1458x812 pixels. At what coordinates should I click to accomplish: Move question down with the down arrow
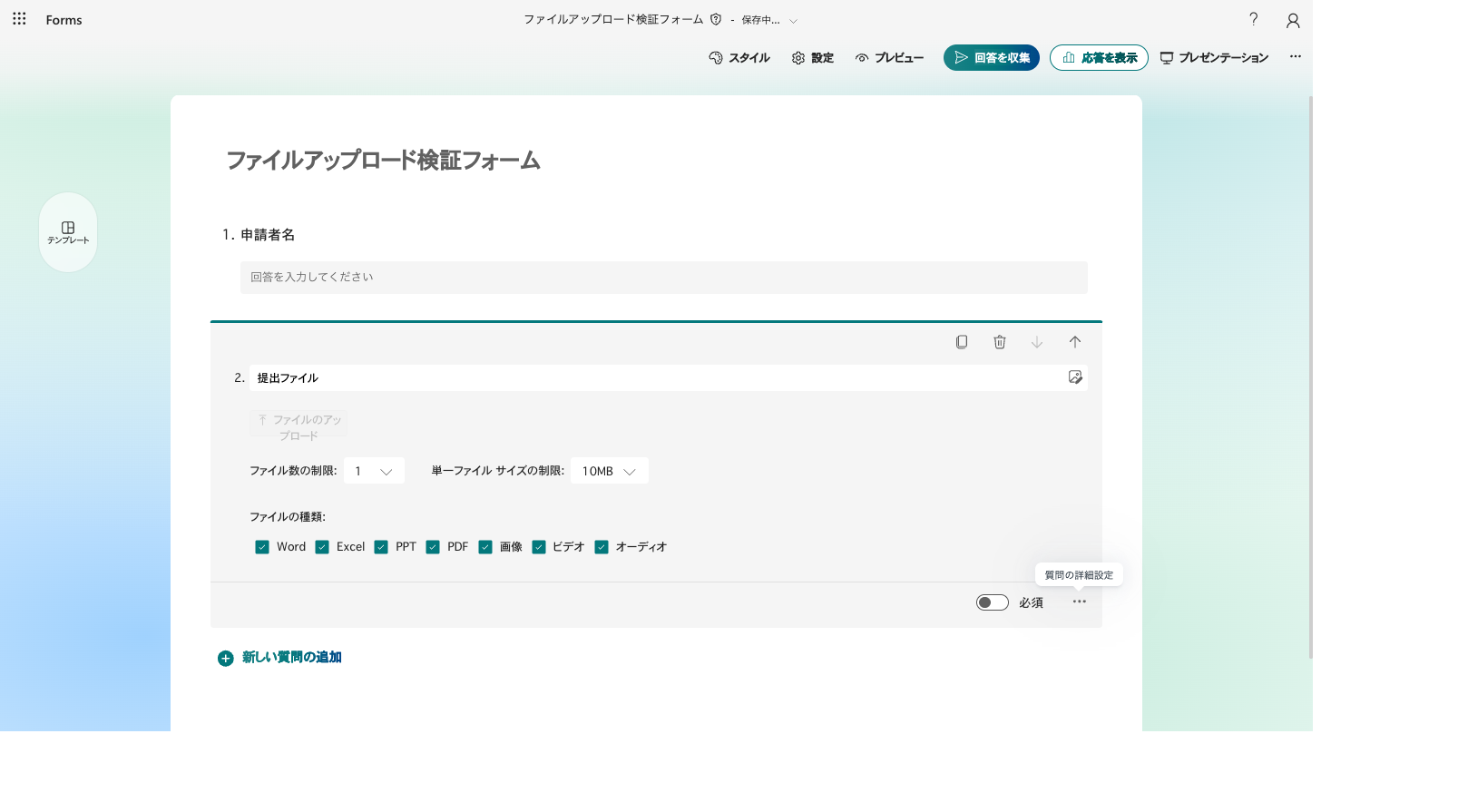[x=1037, y=342]
